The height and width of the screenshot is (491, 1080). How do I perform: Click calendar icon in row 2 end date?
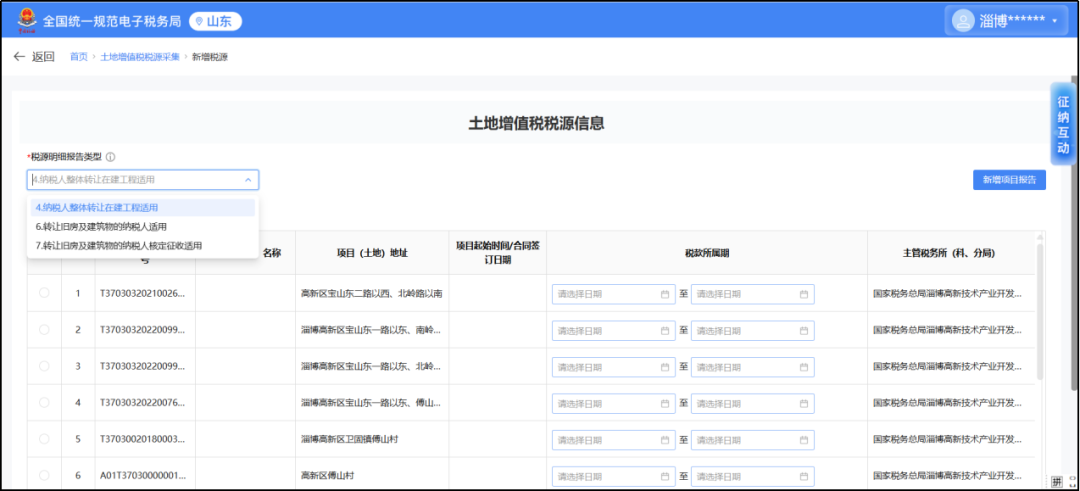803,330
